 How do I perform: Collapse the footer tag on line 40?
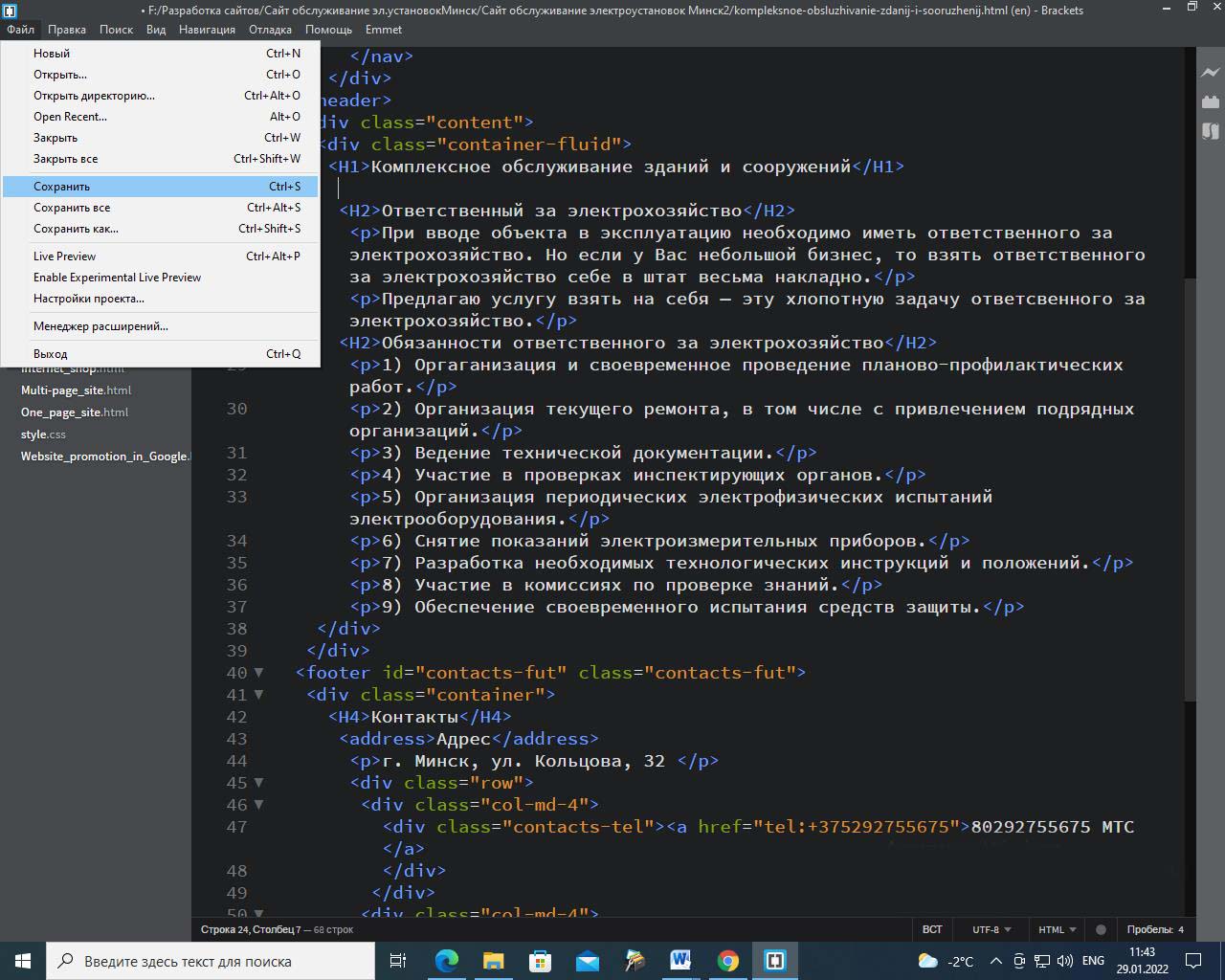(258, 673)
